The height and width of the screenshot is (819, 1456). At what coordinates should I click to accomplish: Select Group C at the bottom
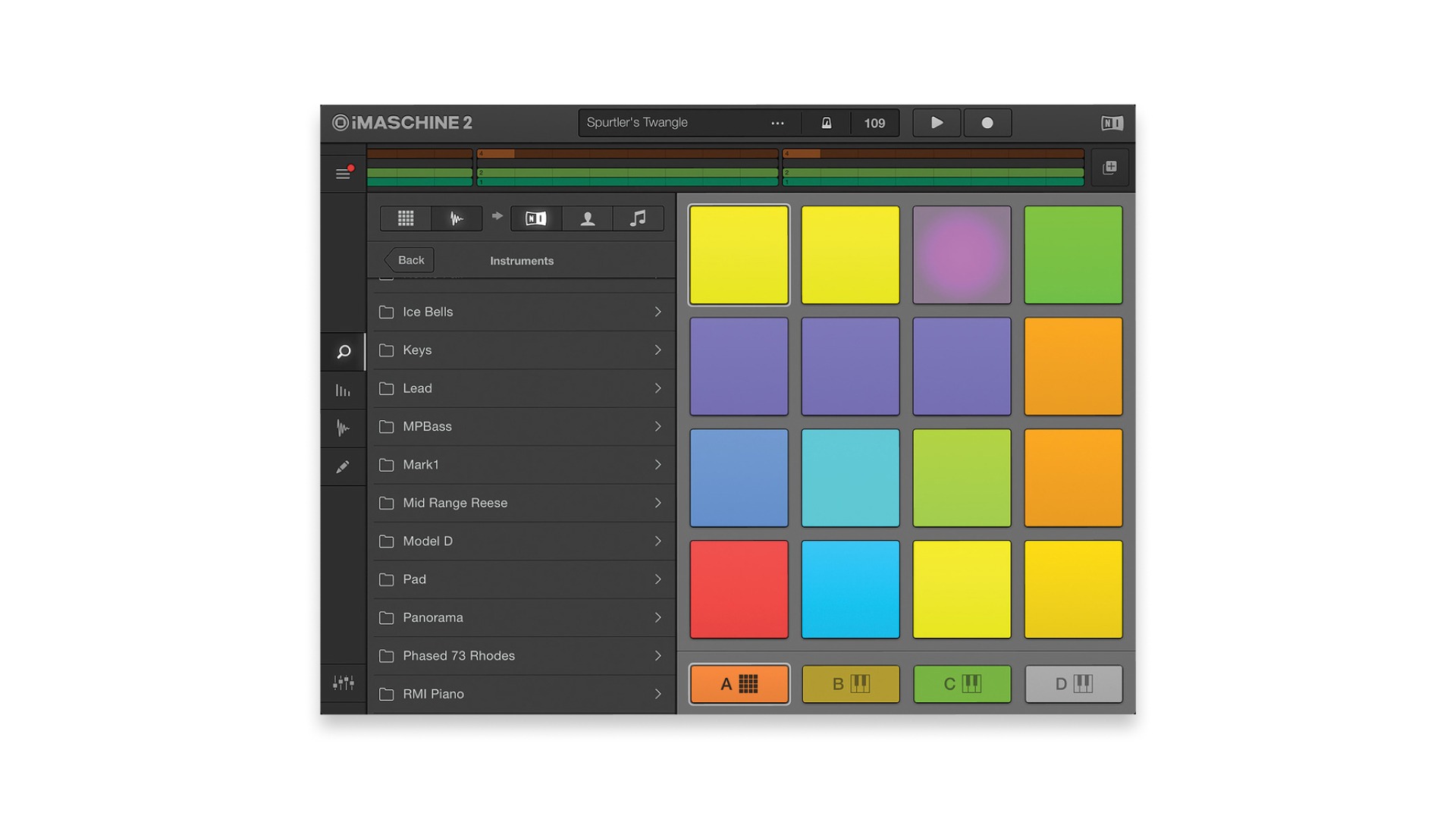(x=962, y=683)
